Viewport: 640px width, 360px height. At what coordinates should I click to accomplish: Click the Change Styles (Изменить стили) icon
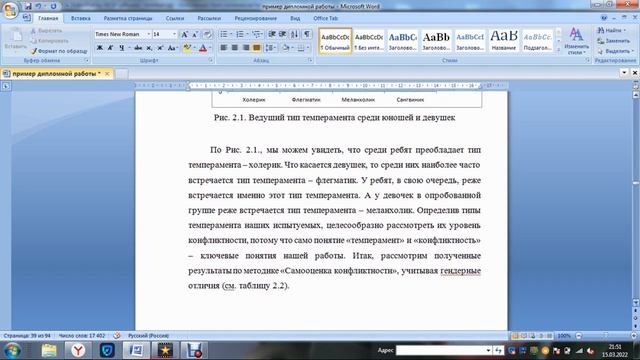pyautogui.click(x=576, y=41)
